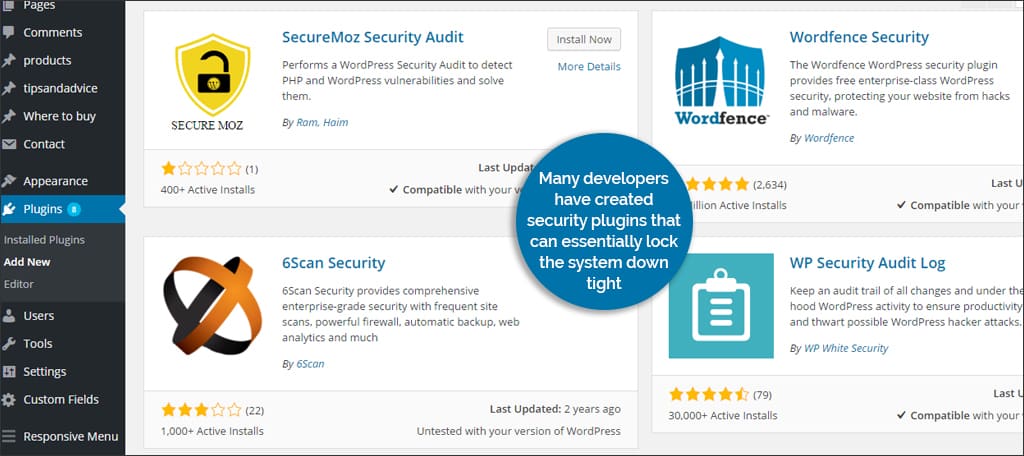The image size is (1024, 456).
Task: Open the SecureMoz Security Audit title link
Action: point(373,37)
